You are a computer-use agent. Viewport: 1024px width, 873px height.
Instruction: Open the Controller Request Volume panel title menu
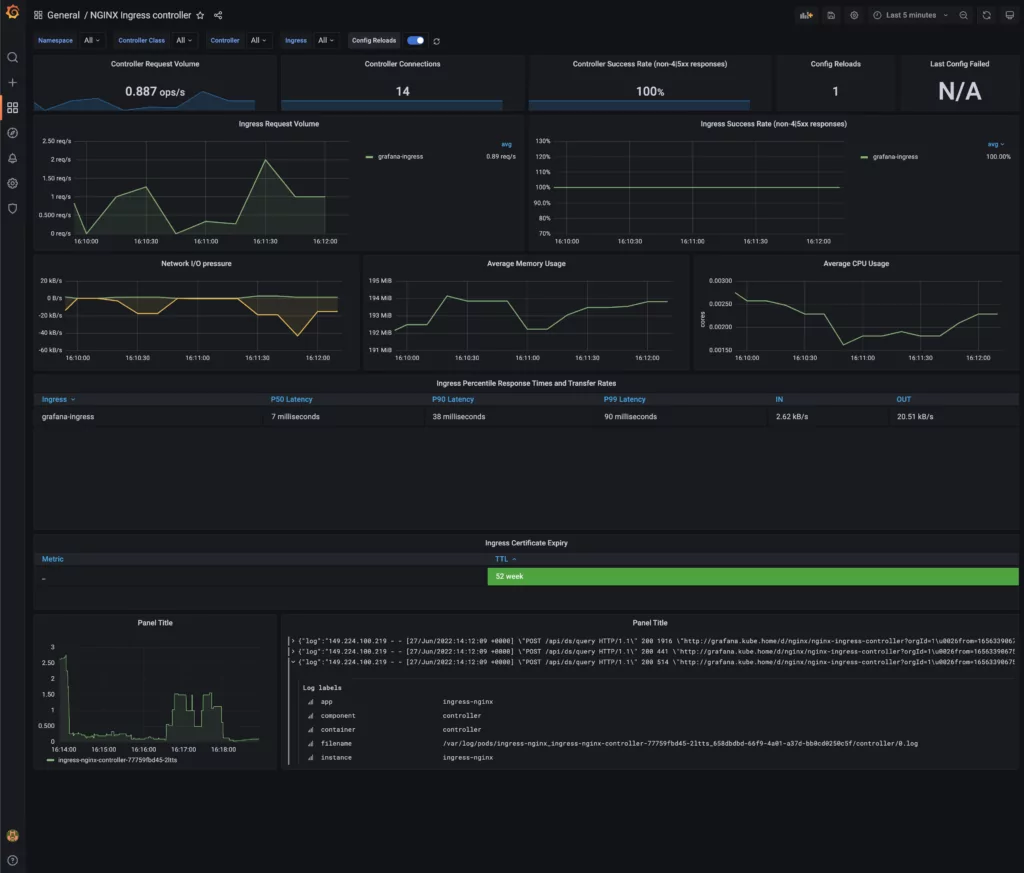tap(155, 64)
